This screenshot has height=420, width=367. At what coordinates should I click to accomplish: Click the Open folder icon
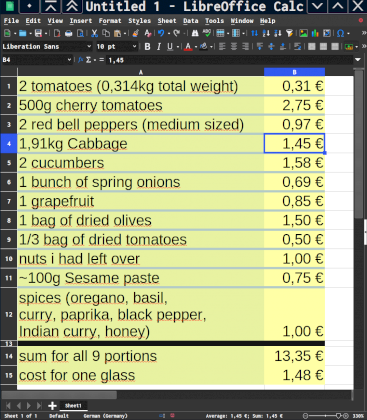(23, 33)
